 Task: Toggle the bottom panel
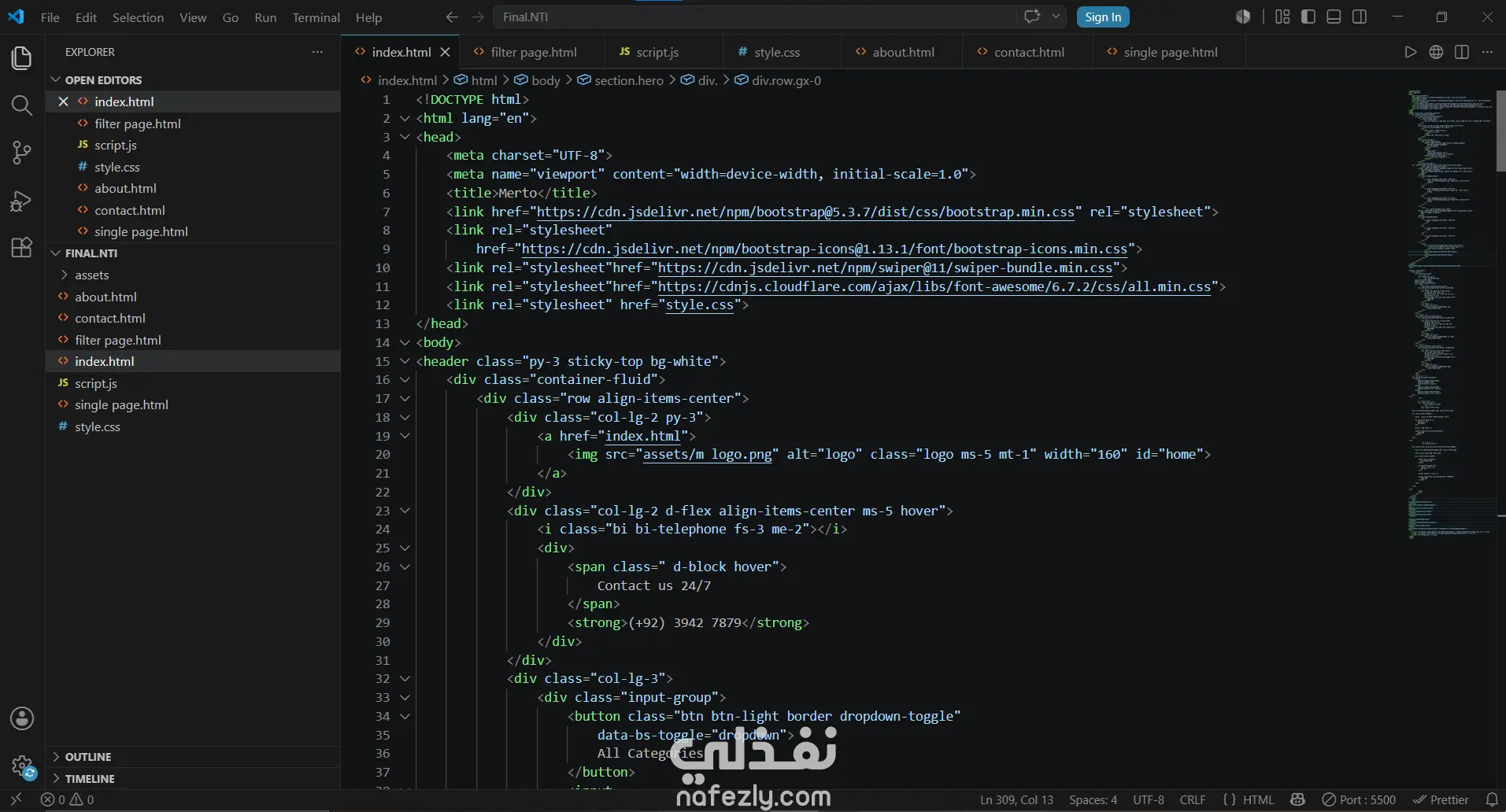point(1334,17)
